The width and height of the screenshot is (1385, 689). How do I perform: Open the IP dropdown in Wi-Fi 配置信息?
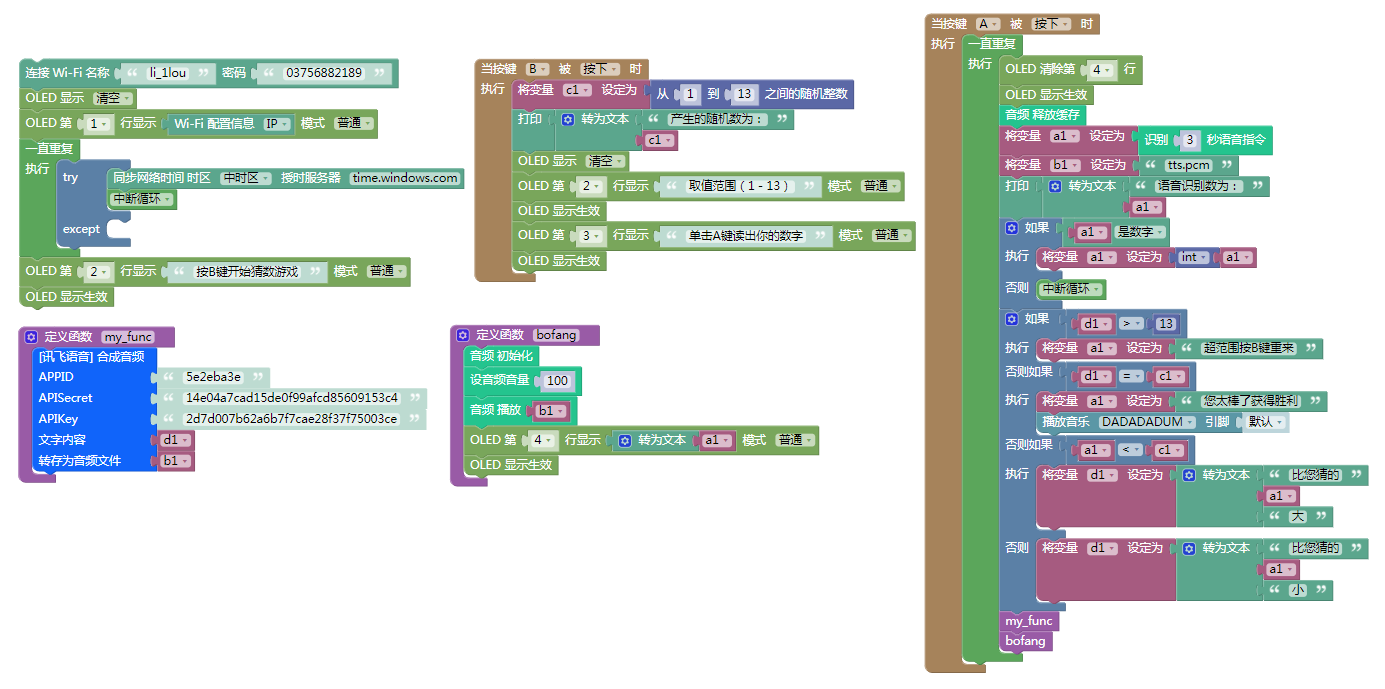pyautogui.click(x=277, y=123)
